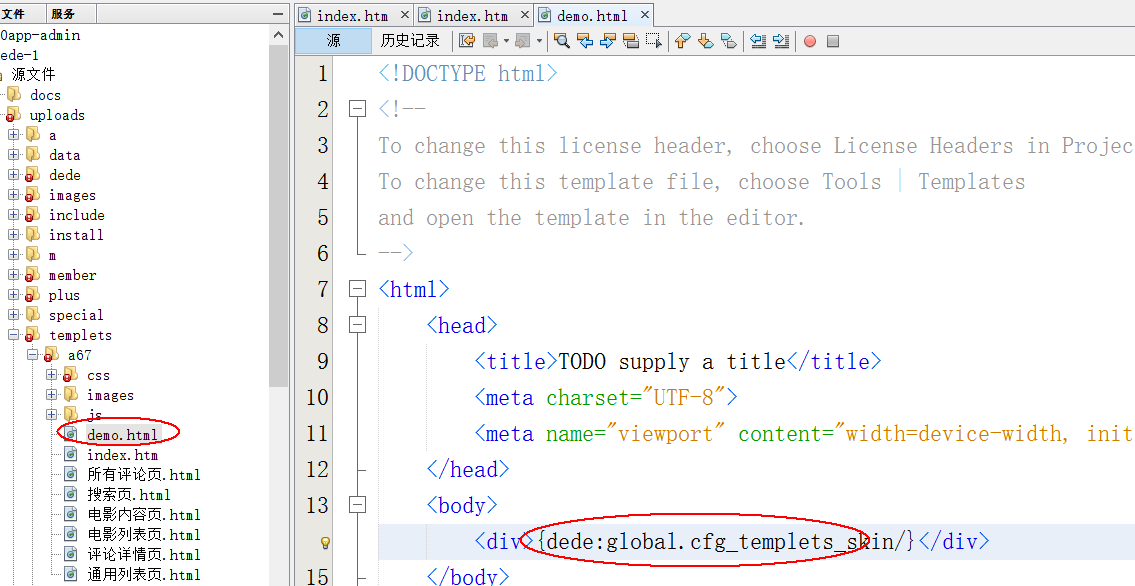Toggle Rectangular Selection mode icon
The width and height of the screenshot is (1135, 586).
pos(654,41)
